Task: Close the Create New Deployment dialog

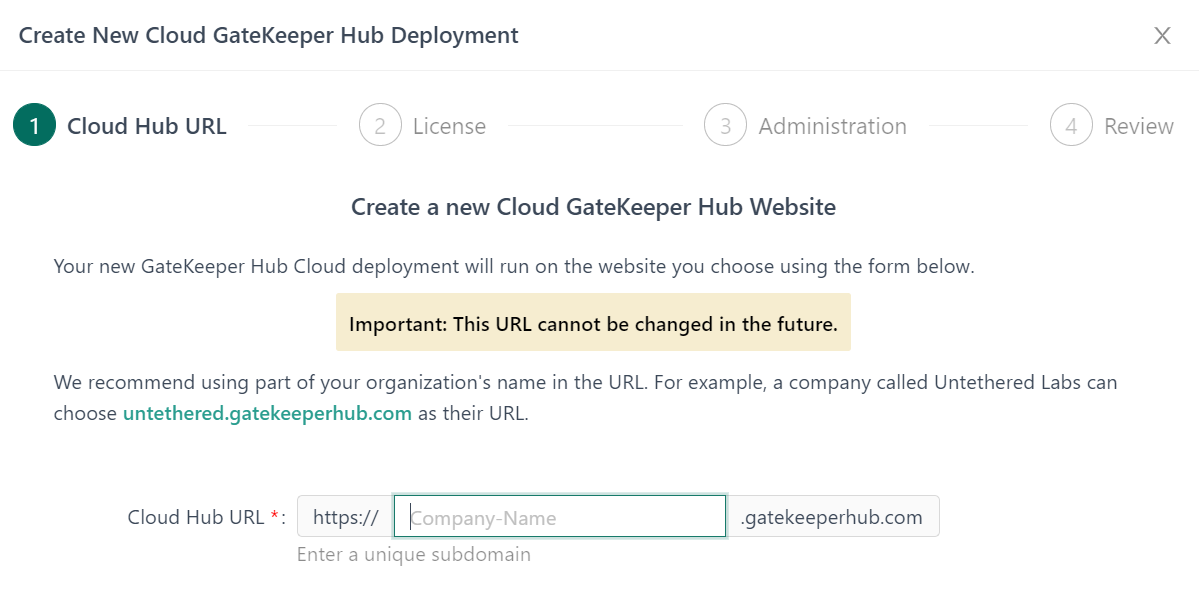Action: coord(1162,36)
